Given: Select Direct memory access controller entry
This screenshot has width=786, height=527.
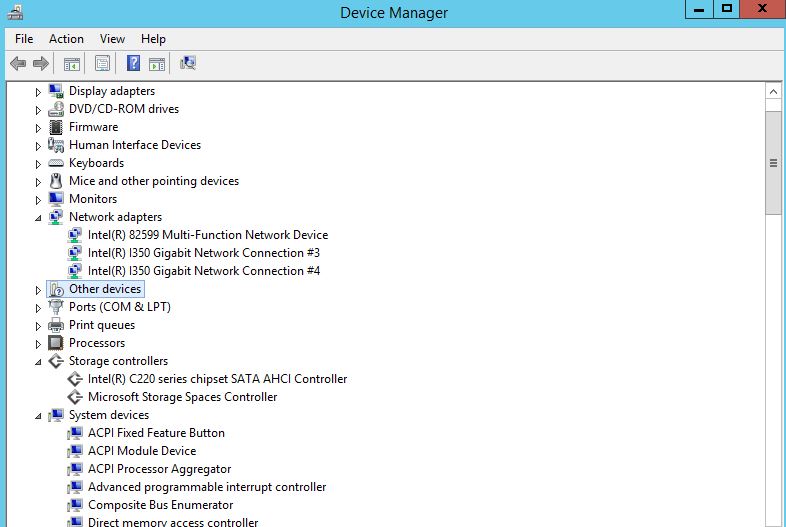Looking at the screenshot, I should pos(173,522).
